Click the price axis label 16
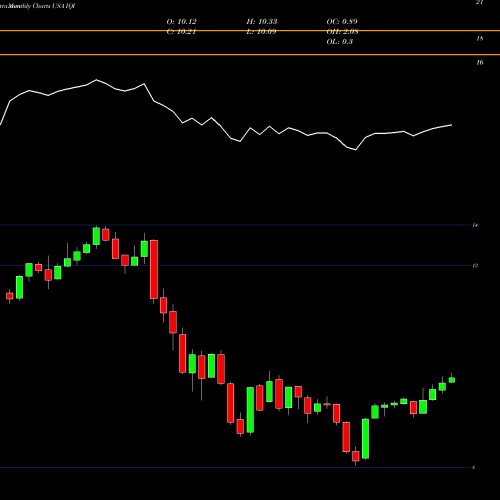The image size is (500, 500). coord(480,63)
